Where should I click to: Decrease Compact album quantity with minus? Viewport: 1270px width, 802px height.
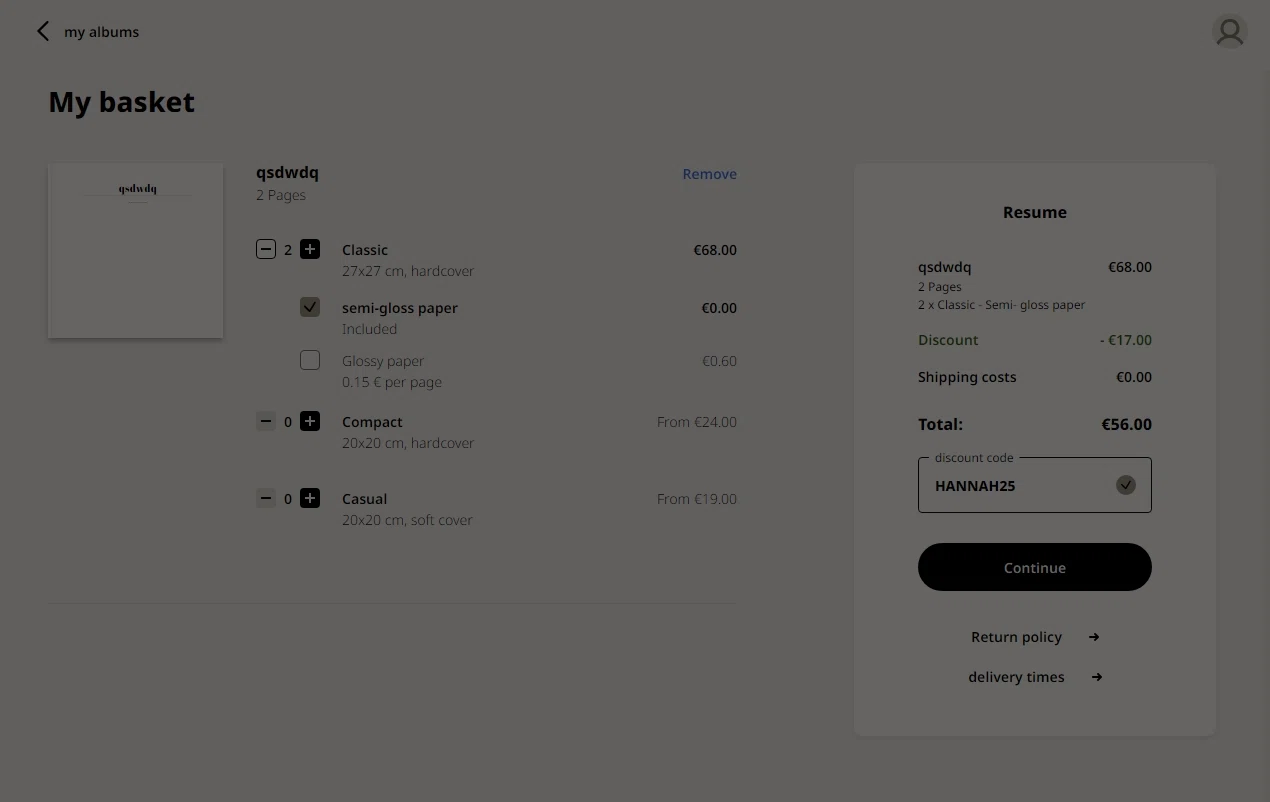click(266, 421)
